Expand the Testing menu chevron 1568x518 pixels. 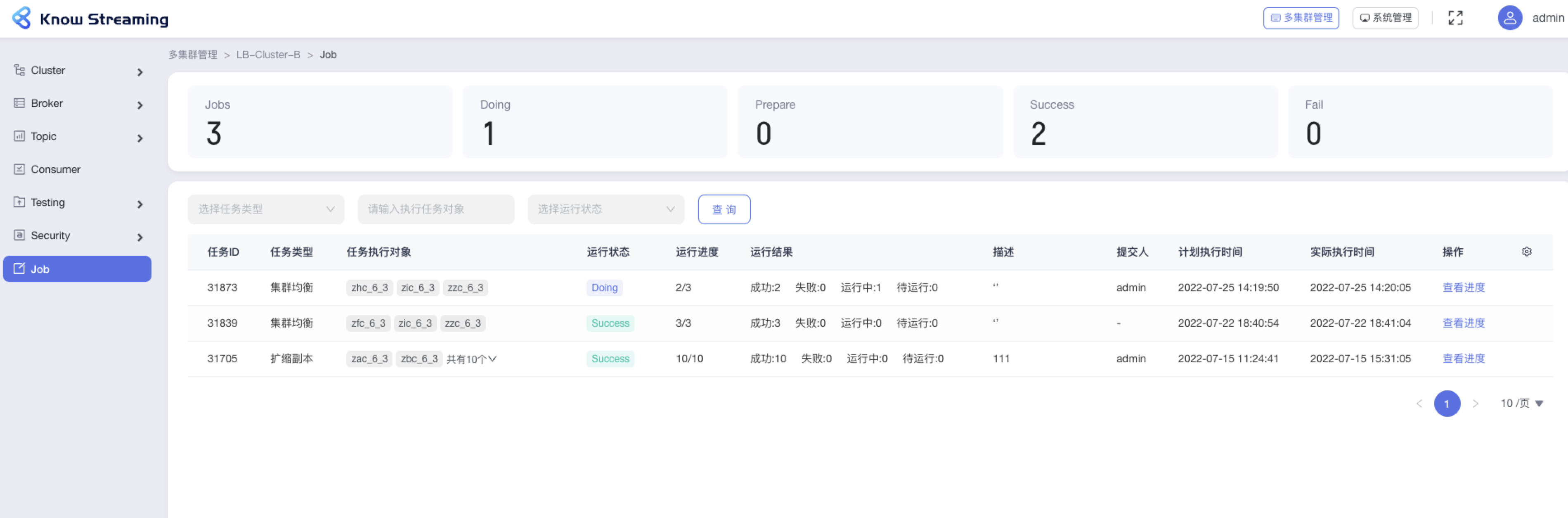click(x=140, y=204)
